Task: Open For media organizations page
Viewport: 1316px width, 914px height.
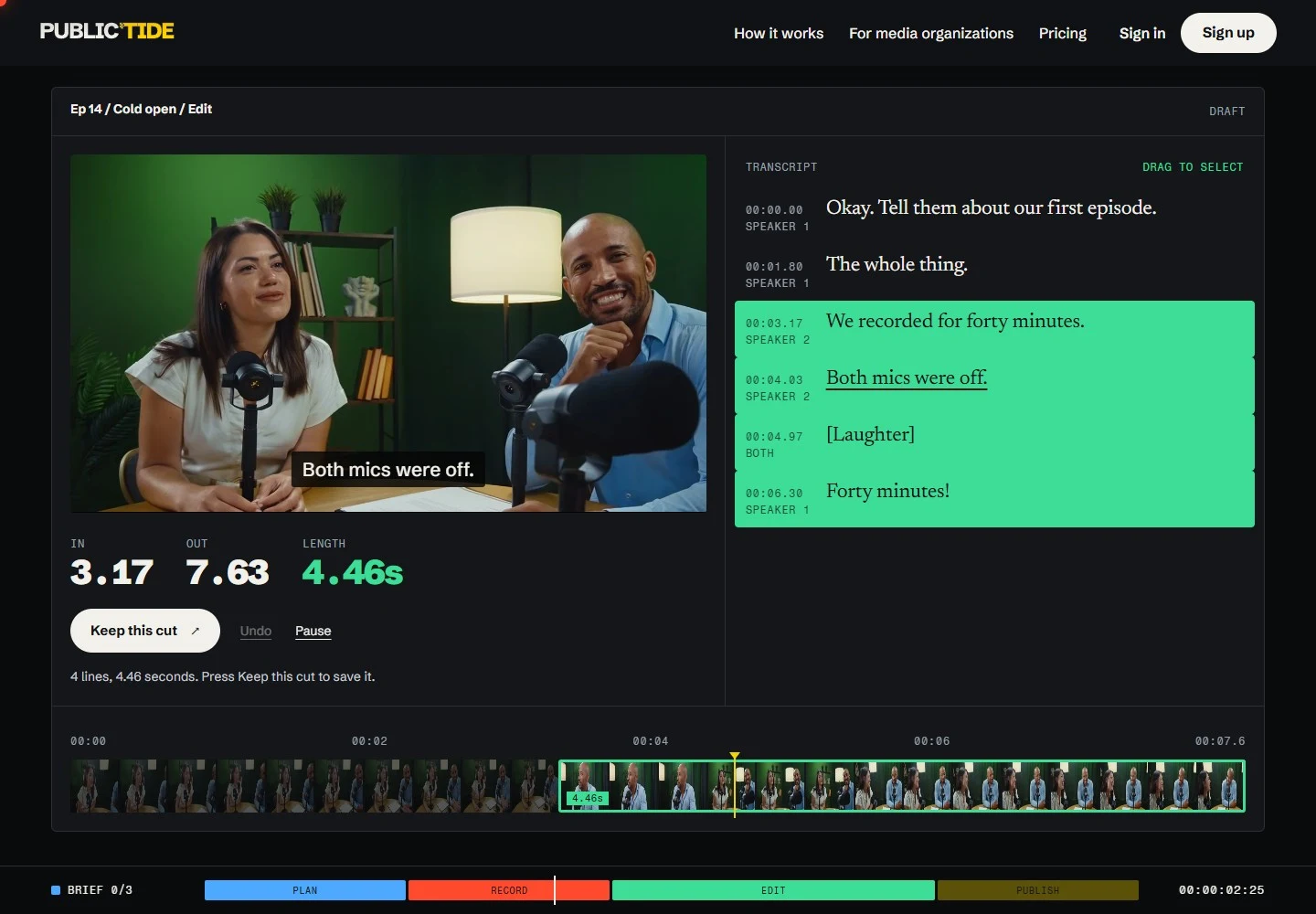Action: click(931, 33)
